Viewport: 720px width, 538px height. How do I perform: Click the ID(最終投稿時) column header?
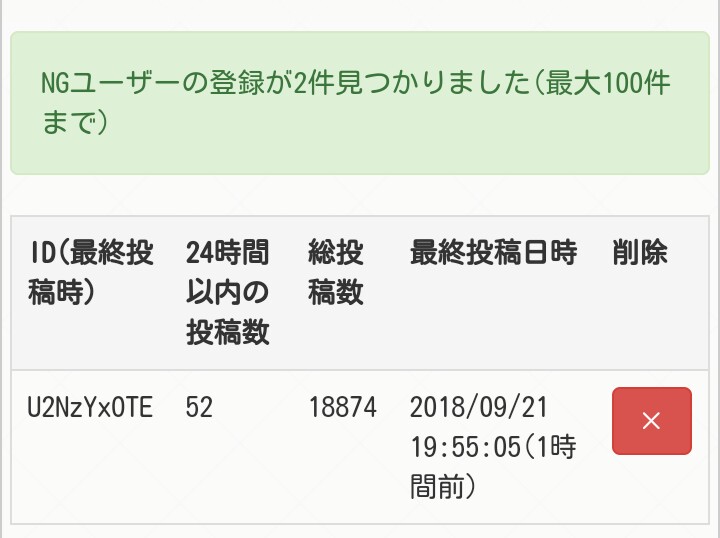(90, 273)
